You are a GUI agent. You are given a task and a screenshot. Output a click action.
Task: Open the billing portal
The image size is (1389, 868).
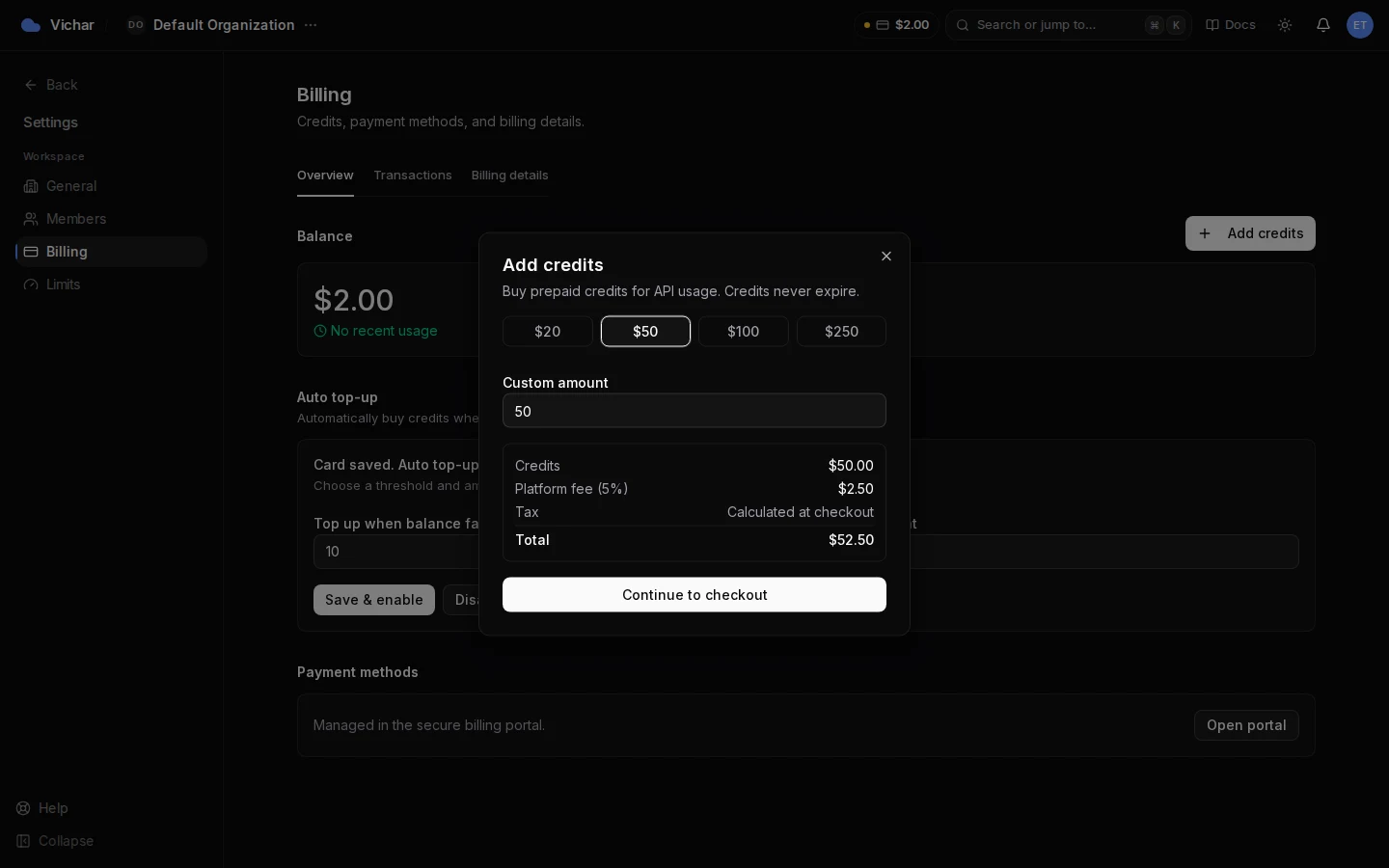[1246, 725]
